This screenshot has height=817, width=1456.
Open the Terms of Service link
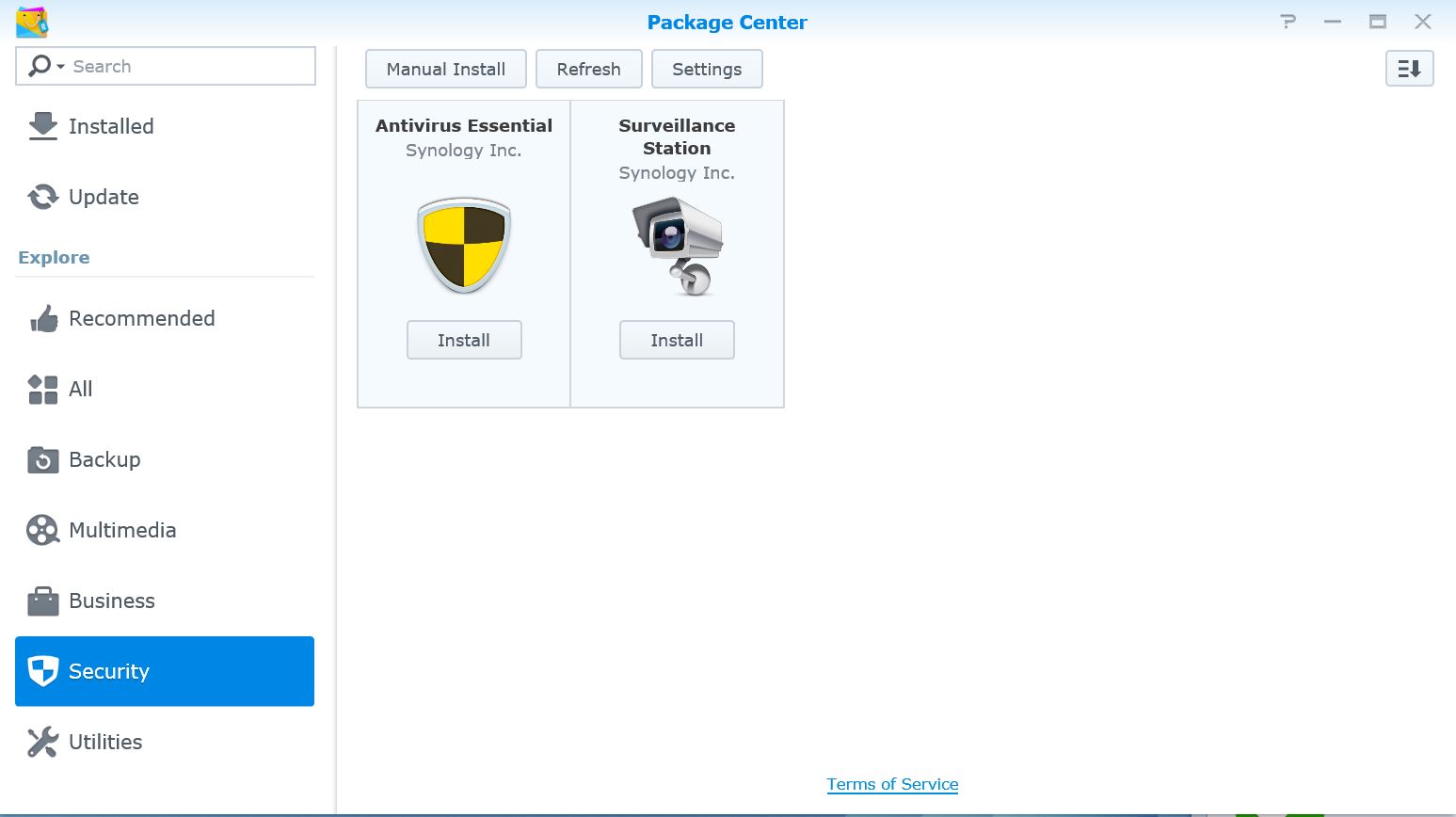pos(892,784)
